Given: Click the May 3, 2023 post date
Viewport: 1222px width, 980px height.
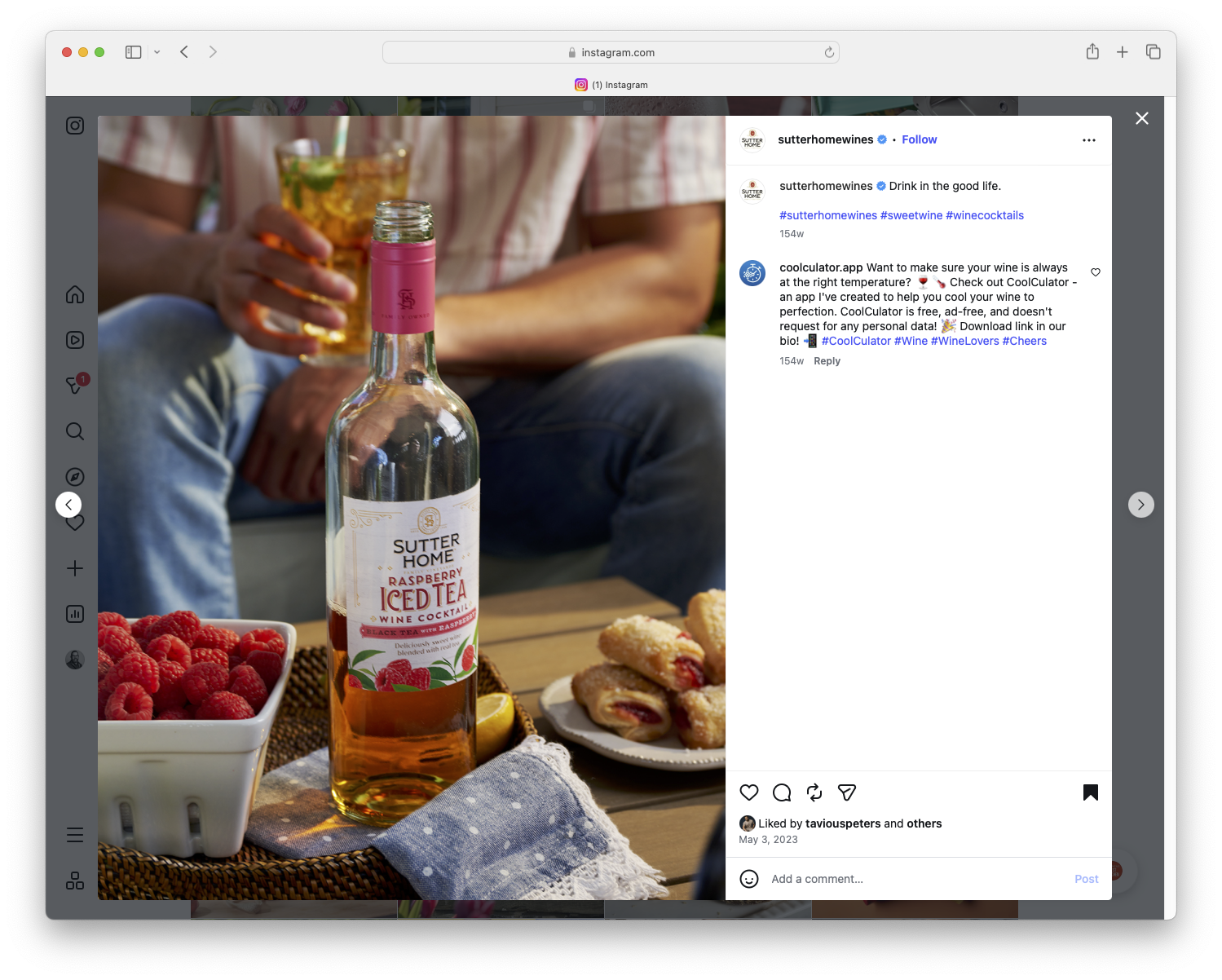Looking at the screenshot, I should [x=768, y=840].
